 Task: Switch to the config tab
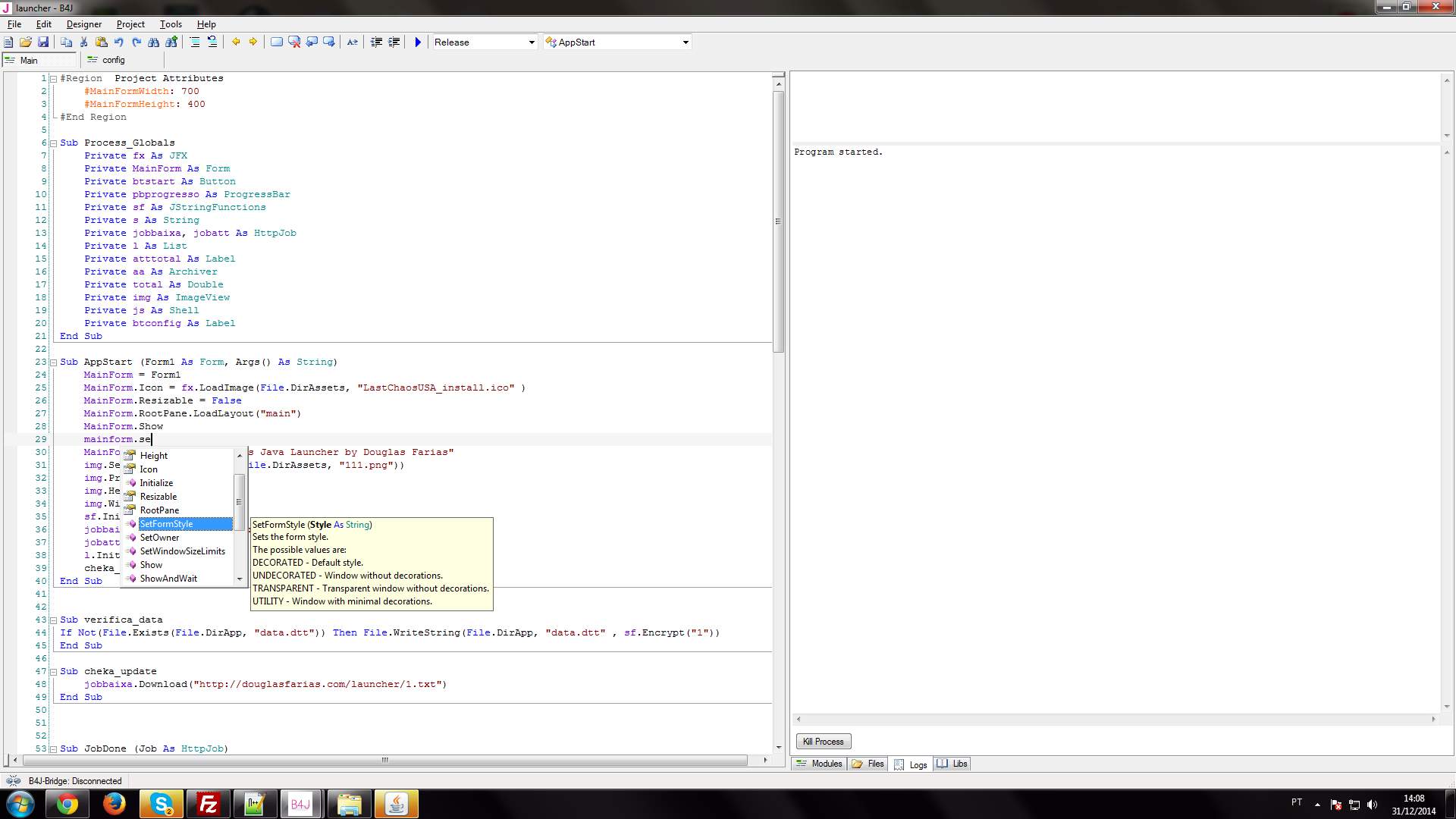[x=111, y=59]
